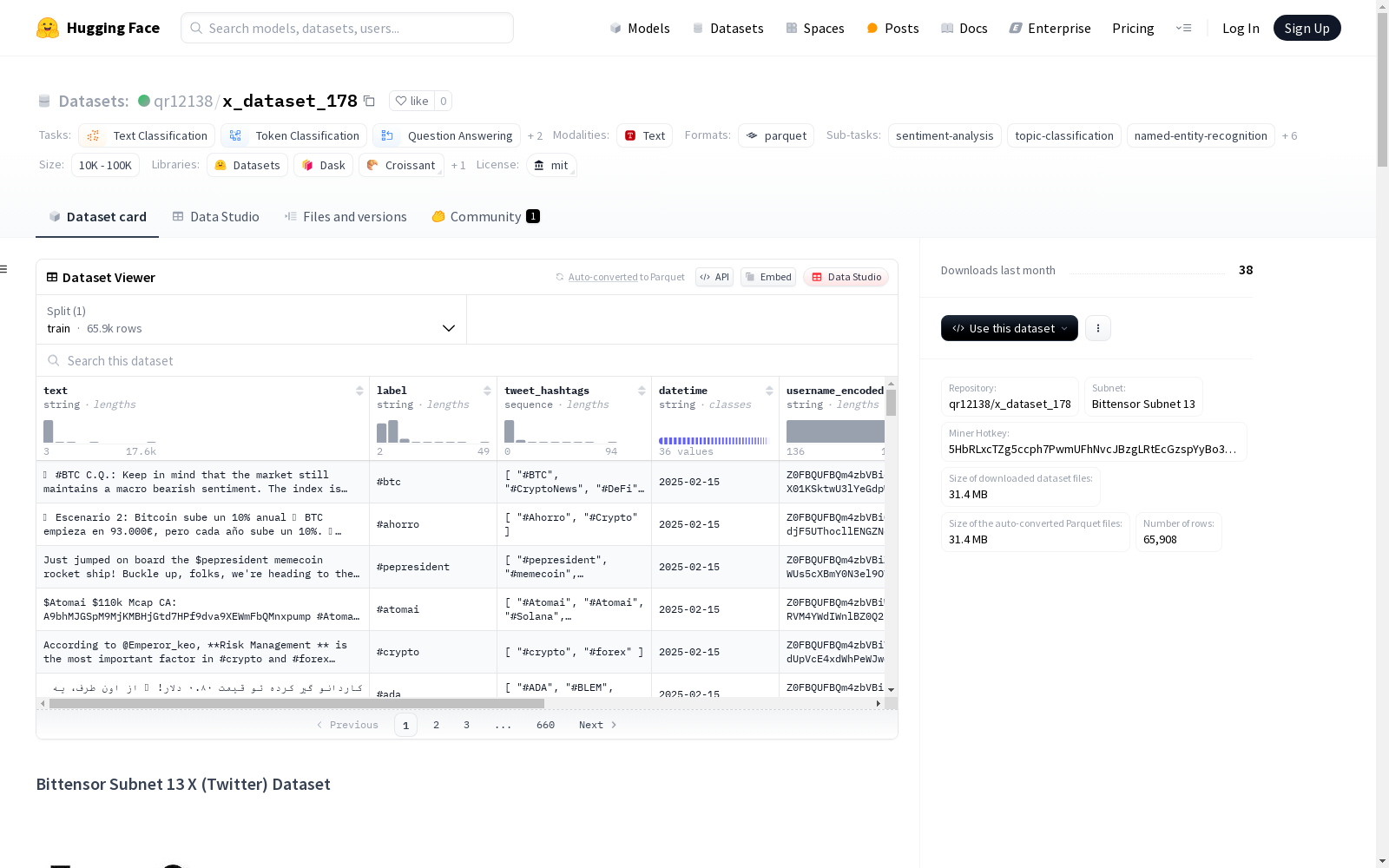The height and width of the screenshot is (868, 1389).
Task: Click the 10K - 100K size tag
Action: pos(105,165)
